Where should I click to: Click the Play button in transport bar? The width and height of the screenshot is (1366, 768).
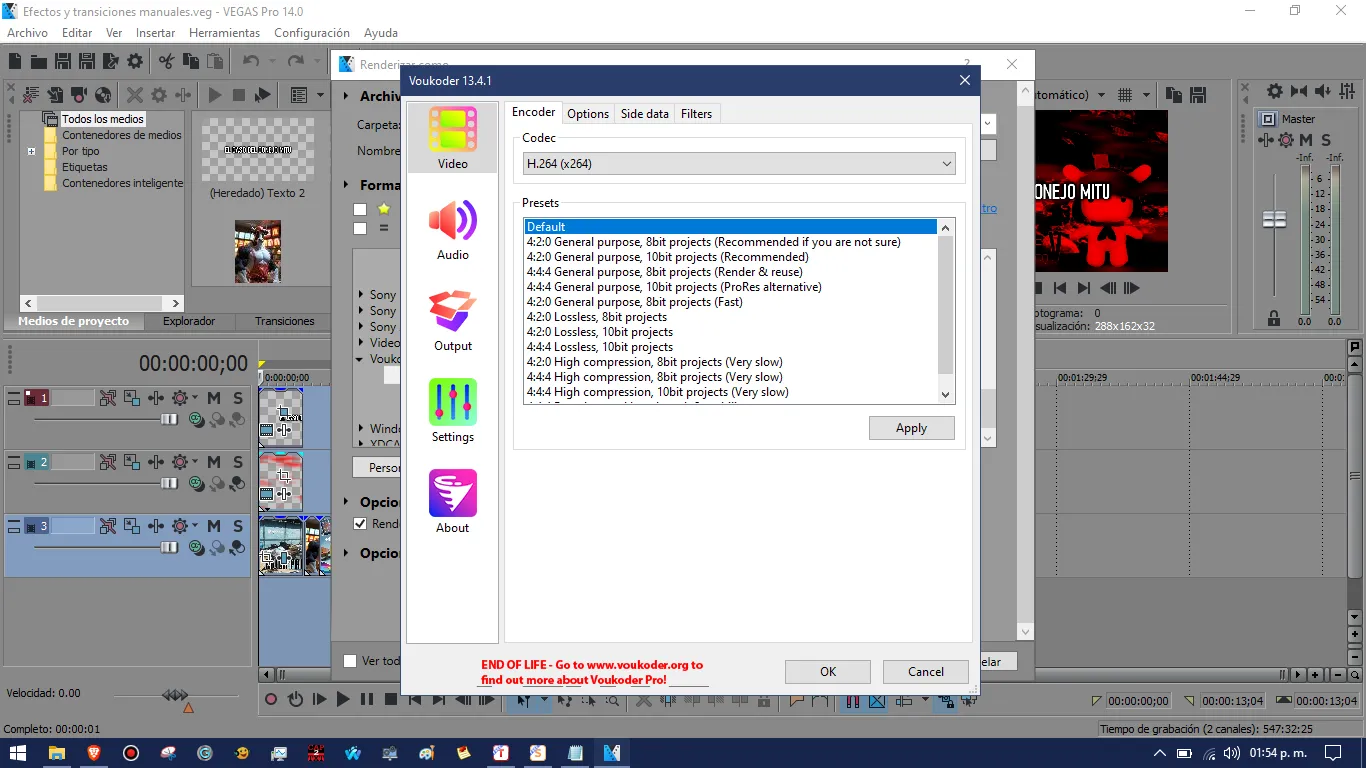coord(343,700)
